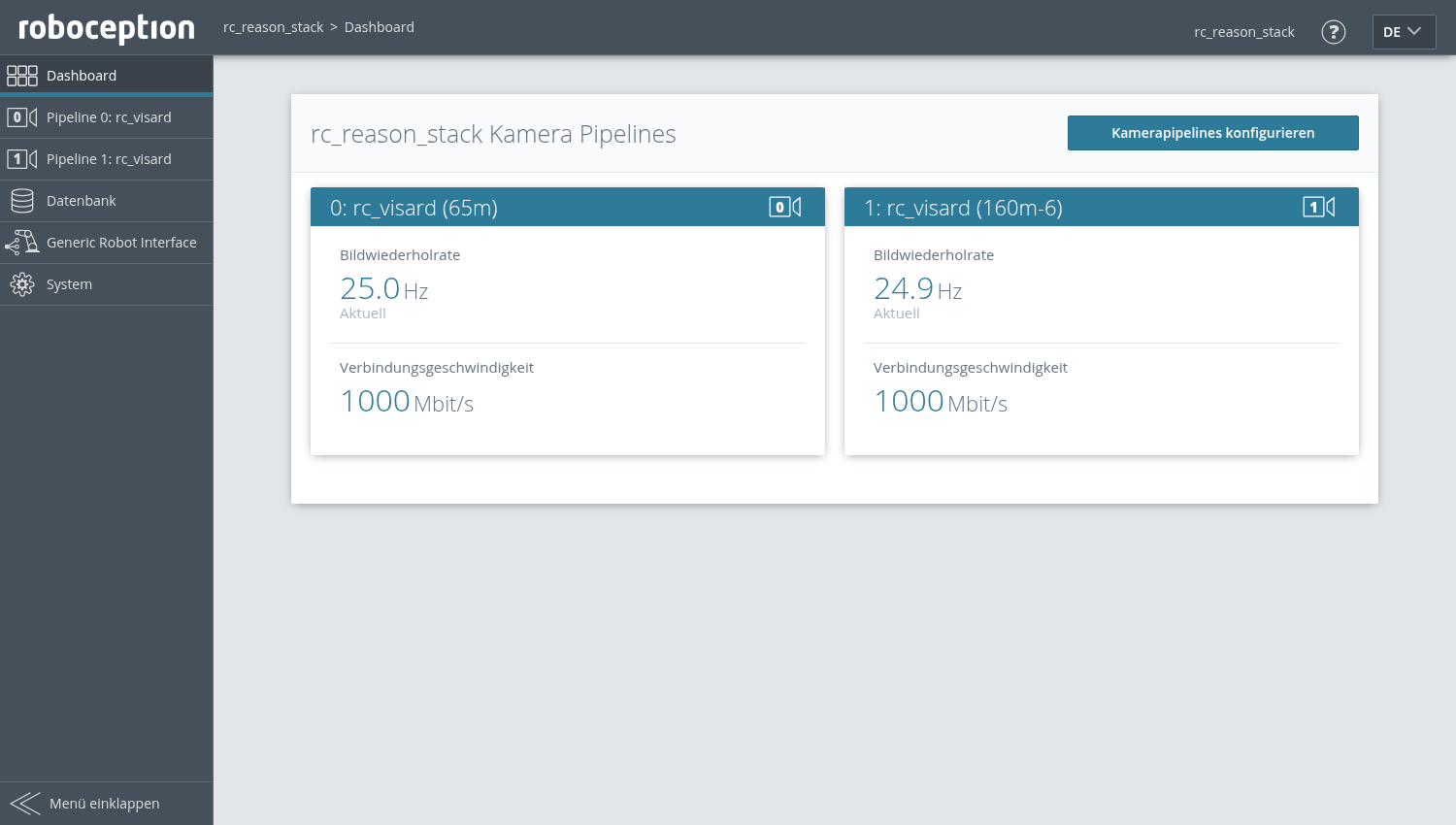Open System via the gear icon
This screenshot has height=825, width=1456.
click(x=22, y=283)
